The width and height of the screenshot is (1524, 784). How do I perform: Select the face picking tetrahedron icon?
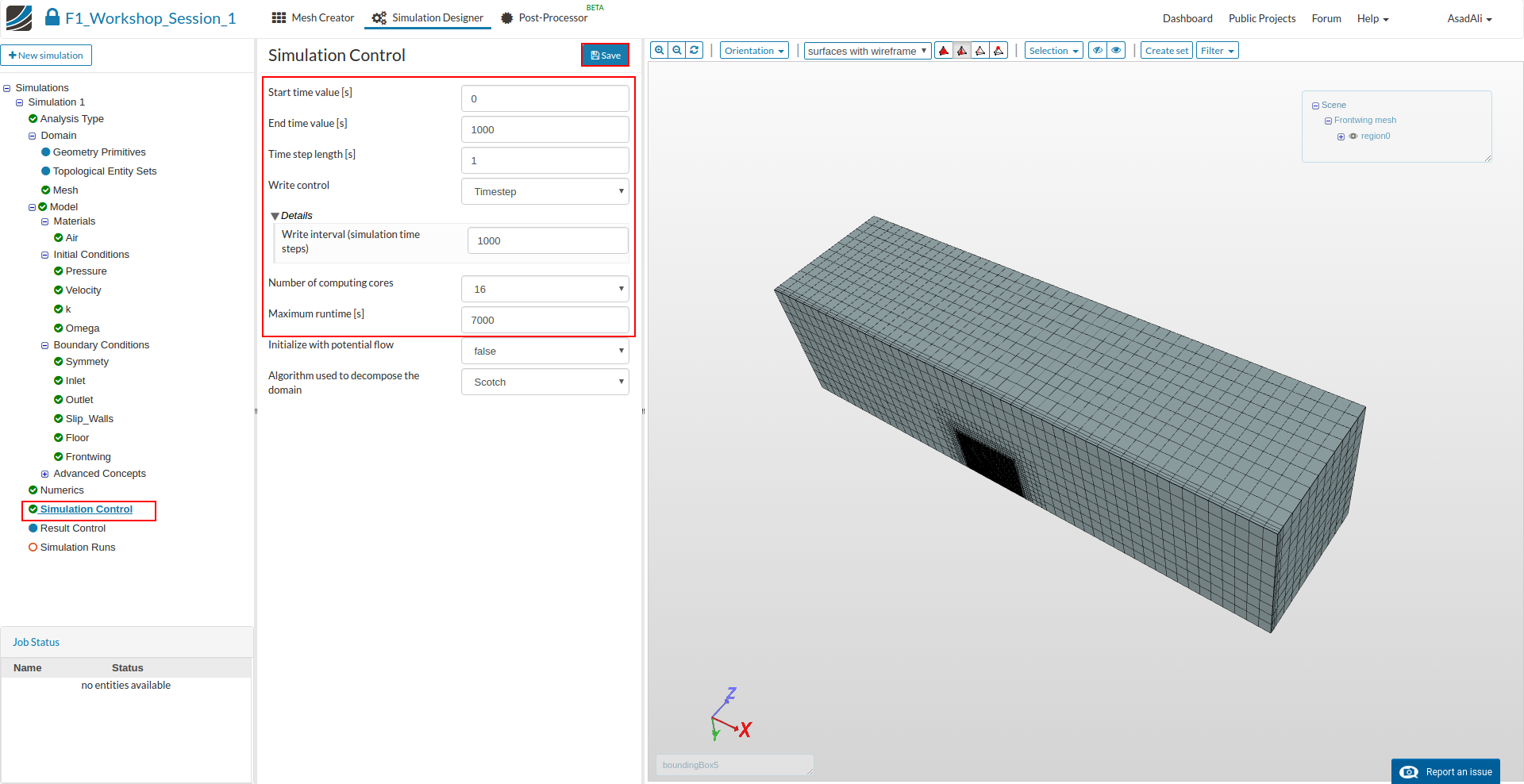pyautogui.click(x=962, y=51)
